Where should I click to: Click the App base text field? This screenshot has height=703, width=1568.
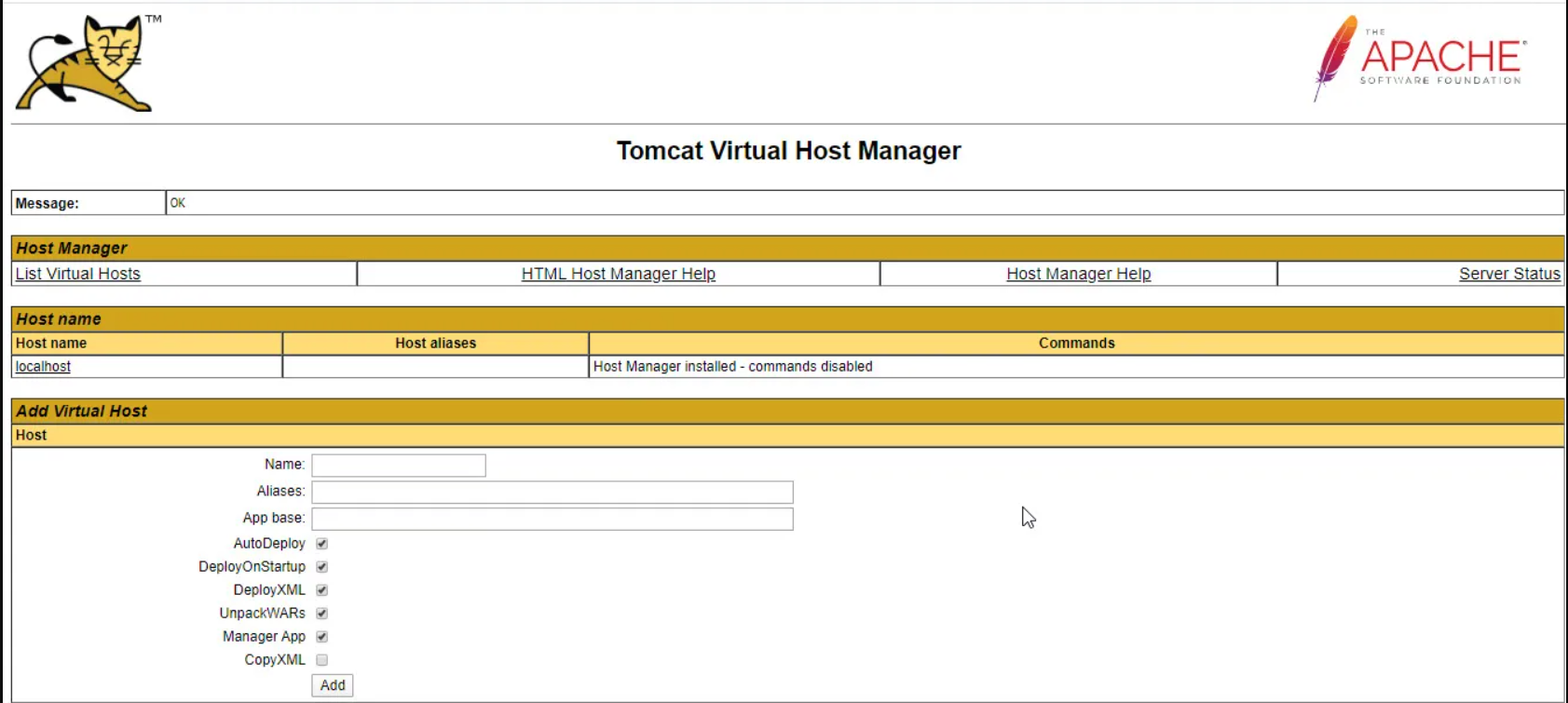pyautogui.click(x=552, y=519)
